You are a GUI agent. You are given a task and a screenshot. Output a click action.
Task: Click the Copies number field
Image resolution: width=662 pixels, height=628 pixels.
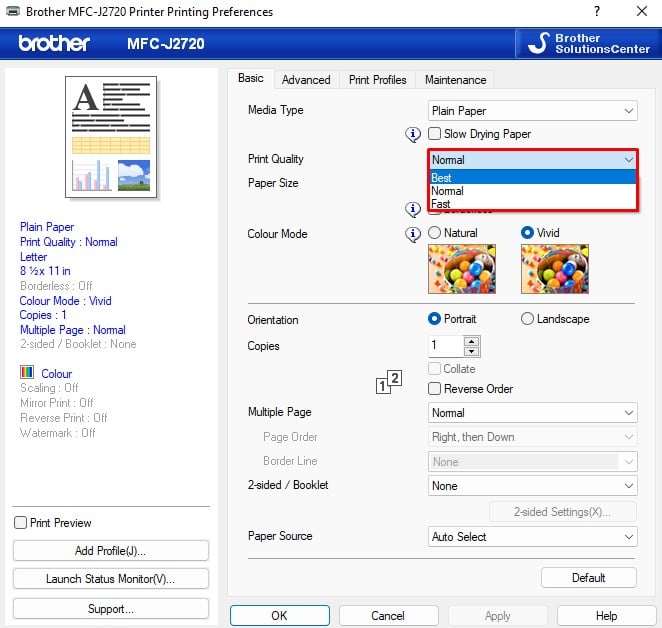pyautogui.click(x=446, y=345)
